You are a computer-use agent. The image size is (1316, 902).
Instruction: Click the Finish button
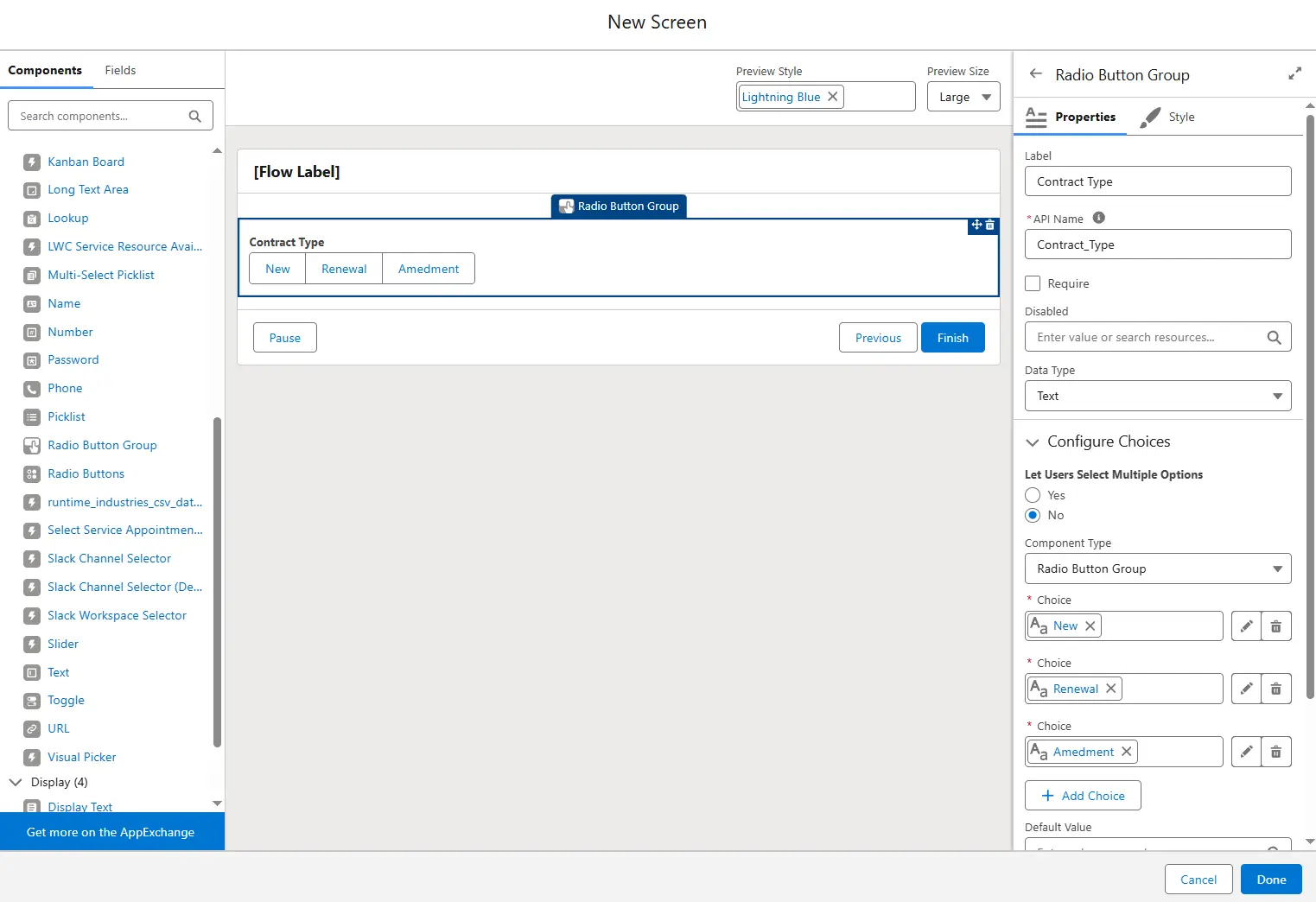pos(953,338)
